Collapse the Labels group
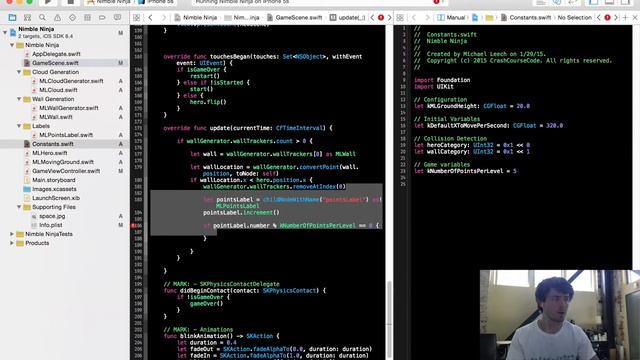640x360 pixels. [x=19, y=126]
